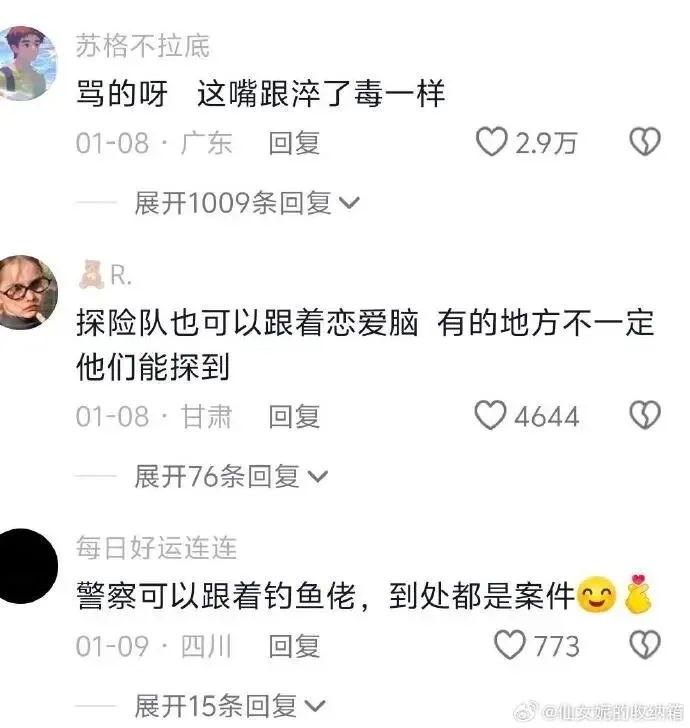Open avatar of user R. with glasses
This screenshot has height=728, width=690.
[x=27, y=292]
